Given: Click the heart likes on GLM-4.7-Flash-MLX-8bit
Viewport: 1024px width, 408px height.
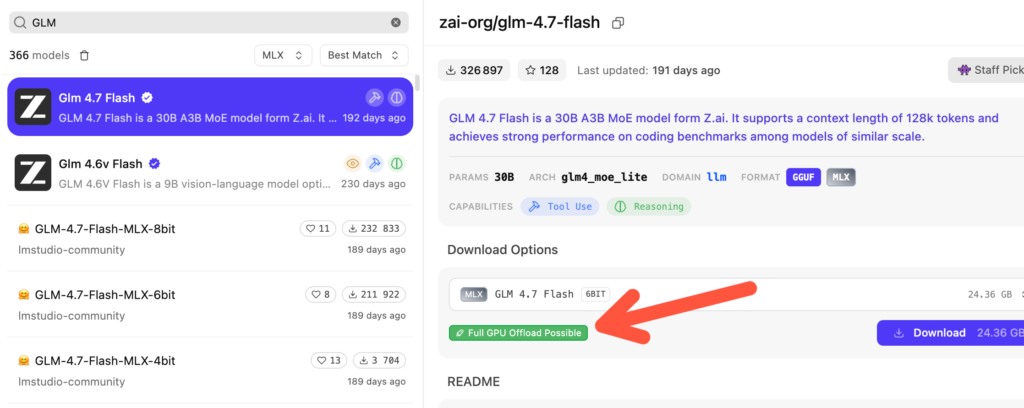Looking at the screenshot, I should pyautogui.click(x=318, y=228).
